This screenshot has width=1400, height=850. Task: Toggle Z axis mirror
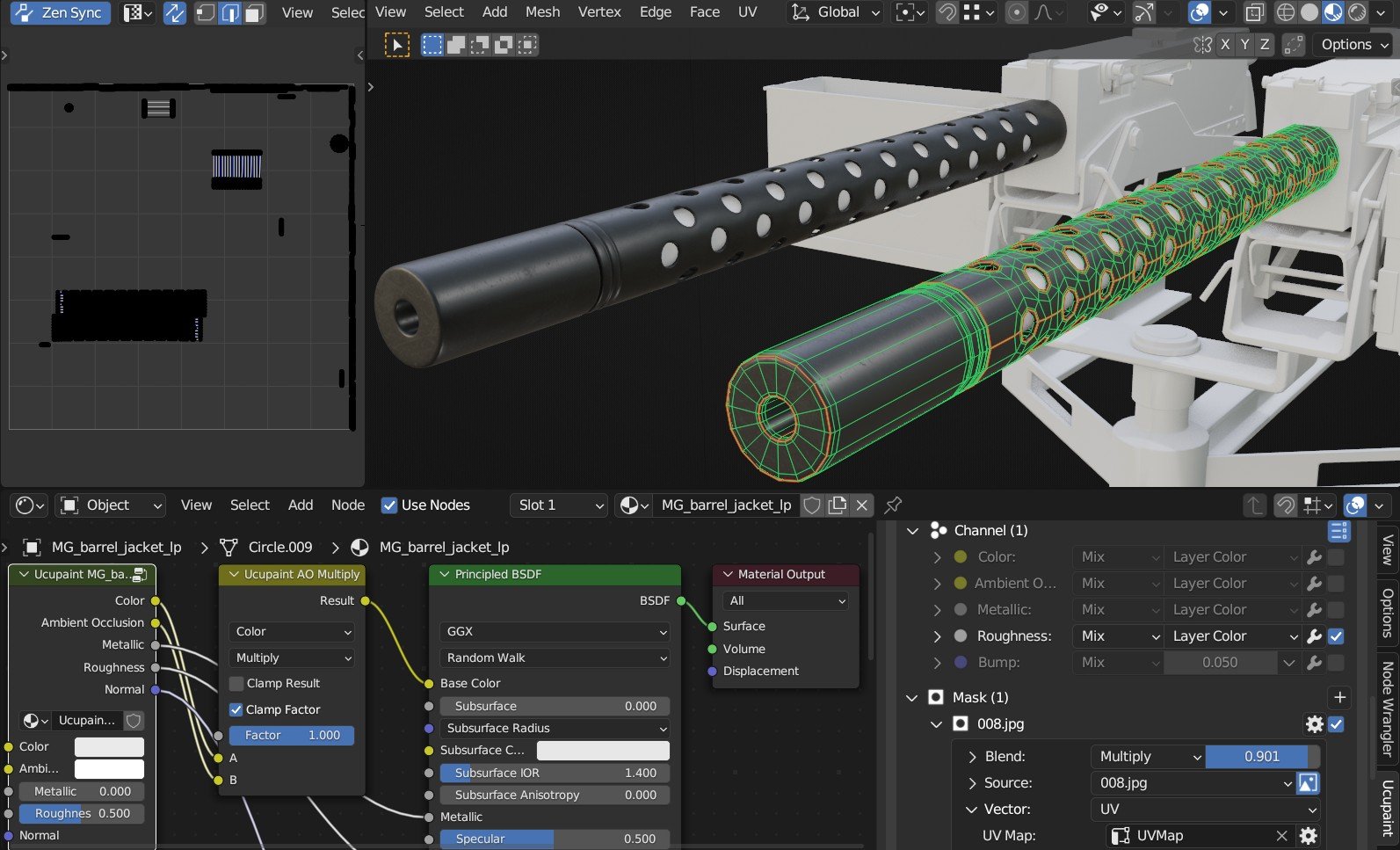(1265, 45)
